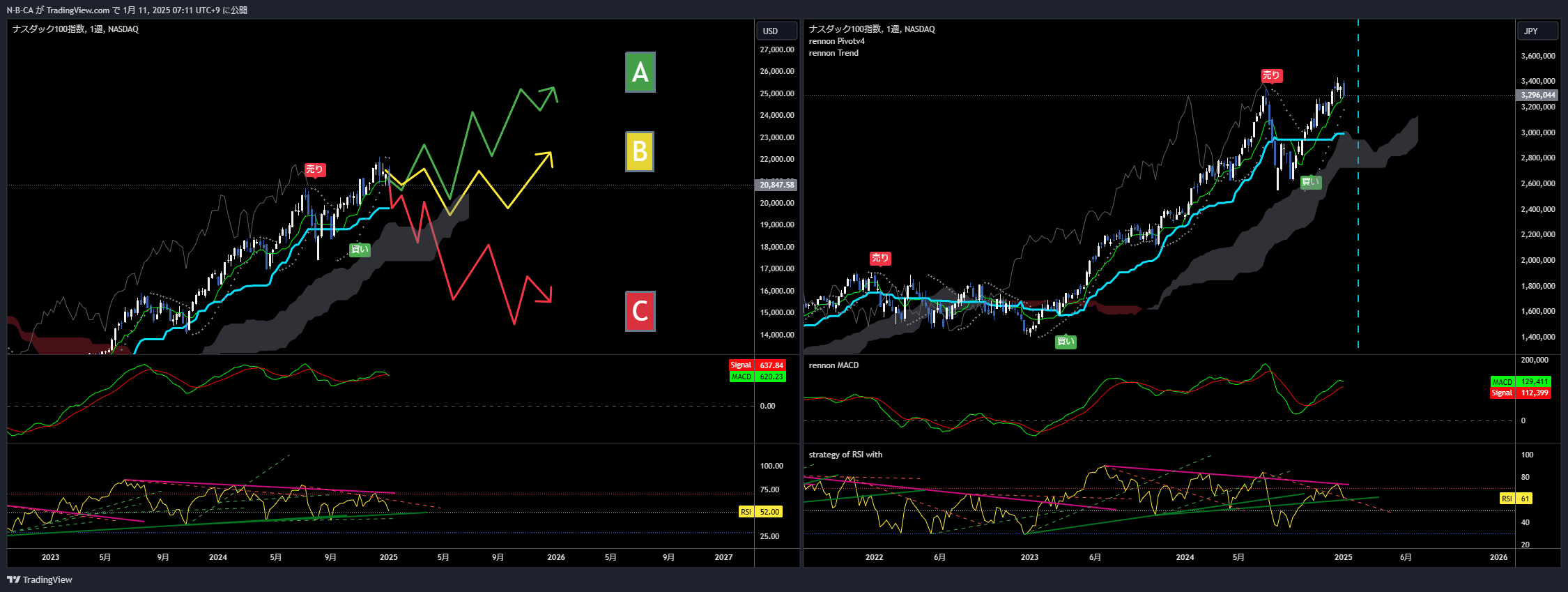The image size is (1568, 592).
Task: Click the 3,000,000 price axis label
Action: coord(1538,132)
